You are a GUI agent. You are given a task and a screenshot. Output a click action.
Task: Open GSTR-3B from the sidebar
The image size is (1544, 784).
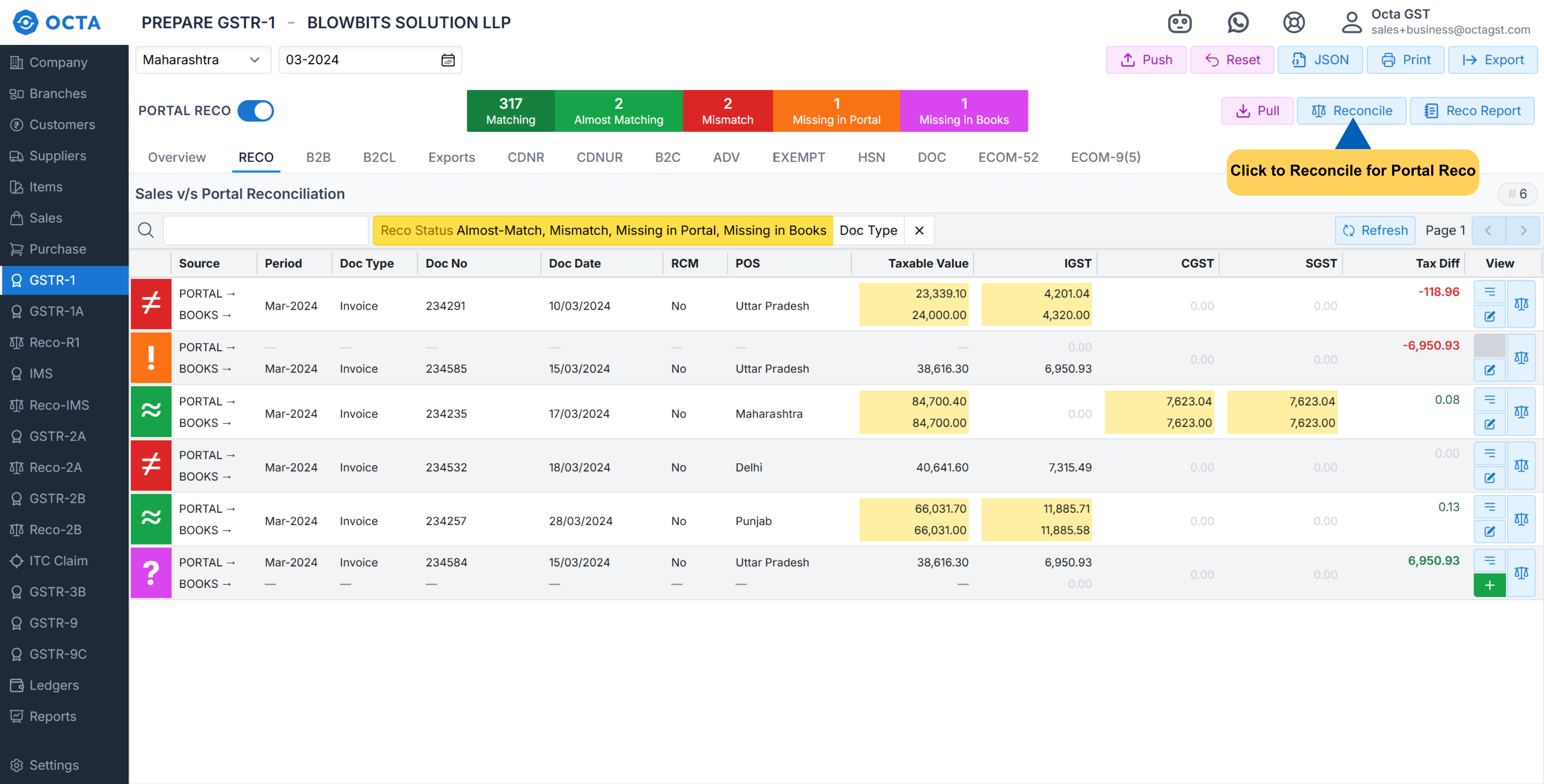point(58,591)
